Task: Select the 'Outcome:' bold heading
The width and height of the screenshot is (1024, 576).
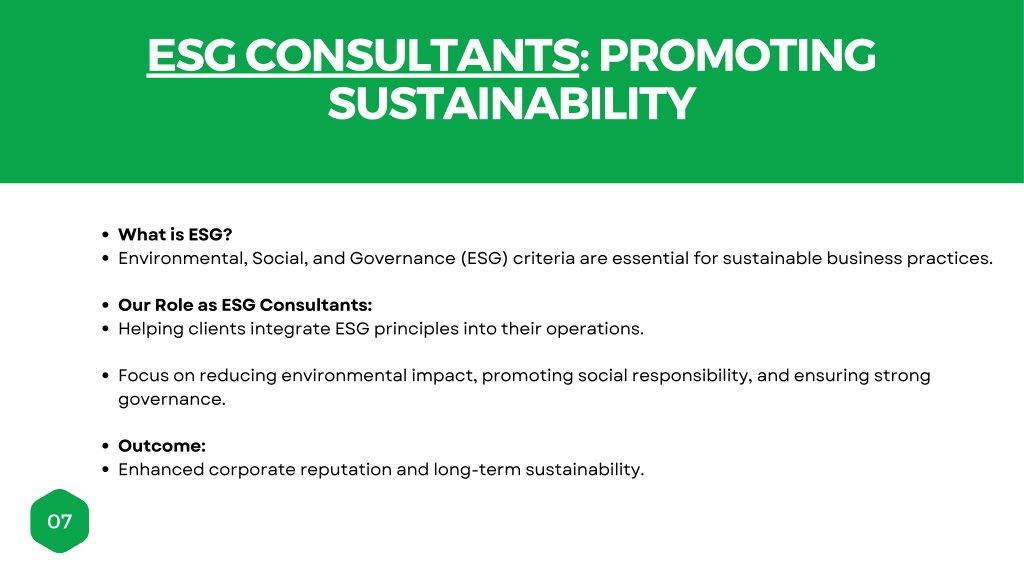Action: [x=162, y=446]
